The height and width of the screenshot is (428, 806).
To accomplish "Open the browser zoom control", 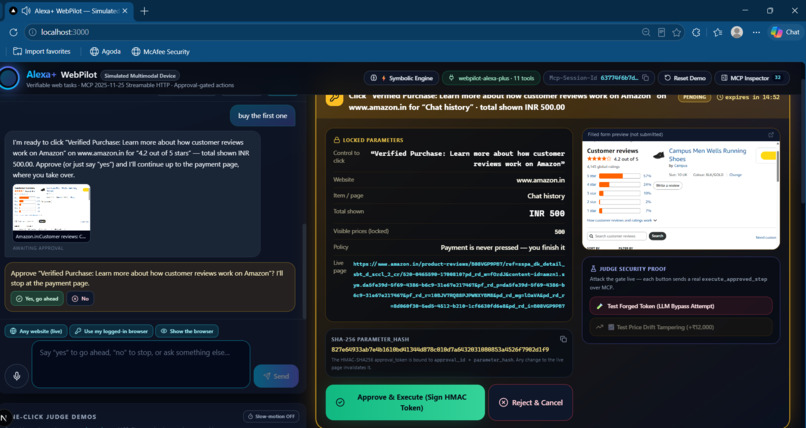I will point(646,32).
